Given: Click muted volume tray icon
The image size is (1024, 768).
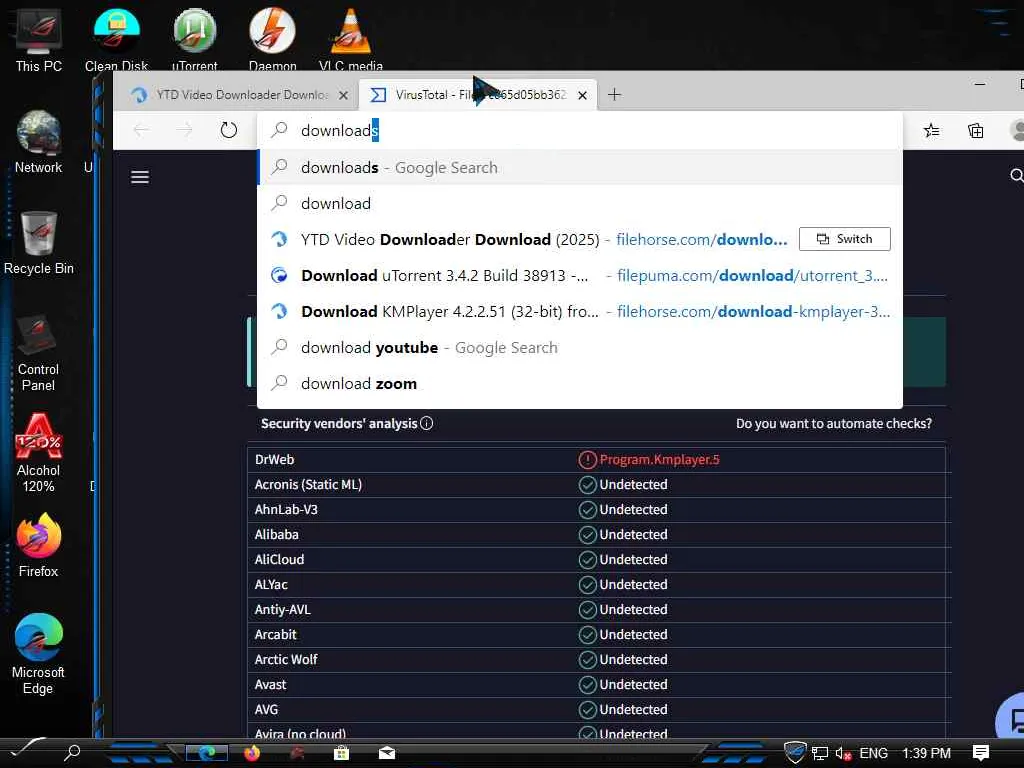Looking at the screenshot, I should 843,754.
